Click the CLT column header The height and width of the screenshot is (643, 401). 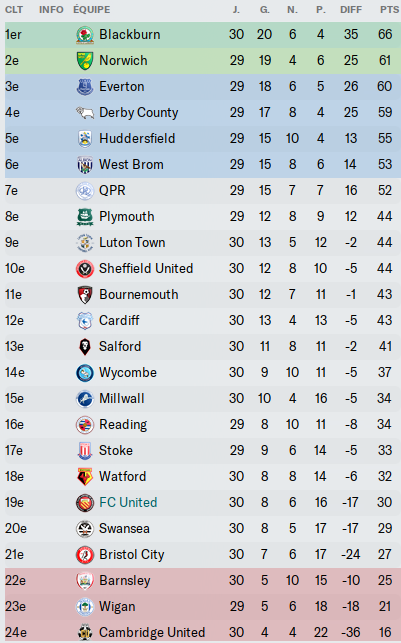coord(14,9)
